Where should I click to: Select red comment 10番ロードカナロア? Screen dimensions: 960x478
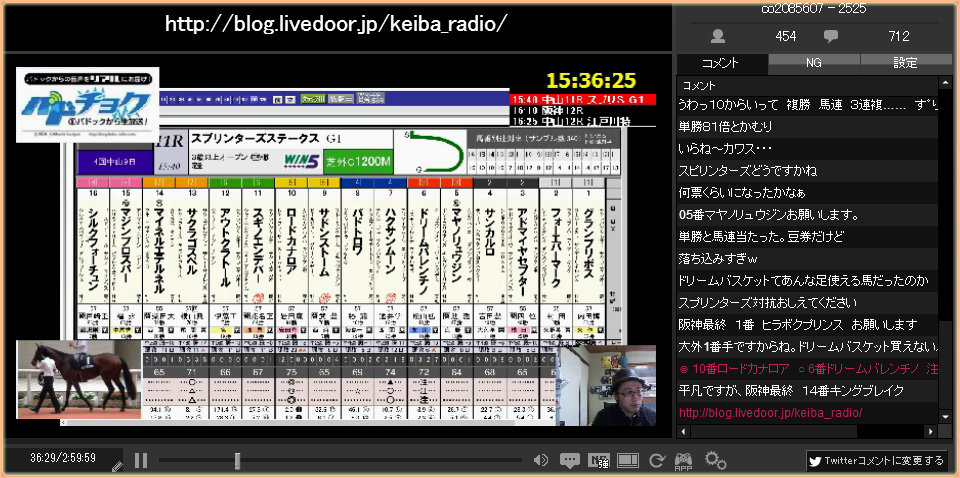(808, 369)
